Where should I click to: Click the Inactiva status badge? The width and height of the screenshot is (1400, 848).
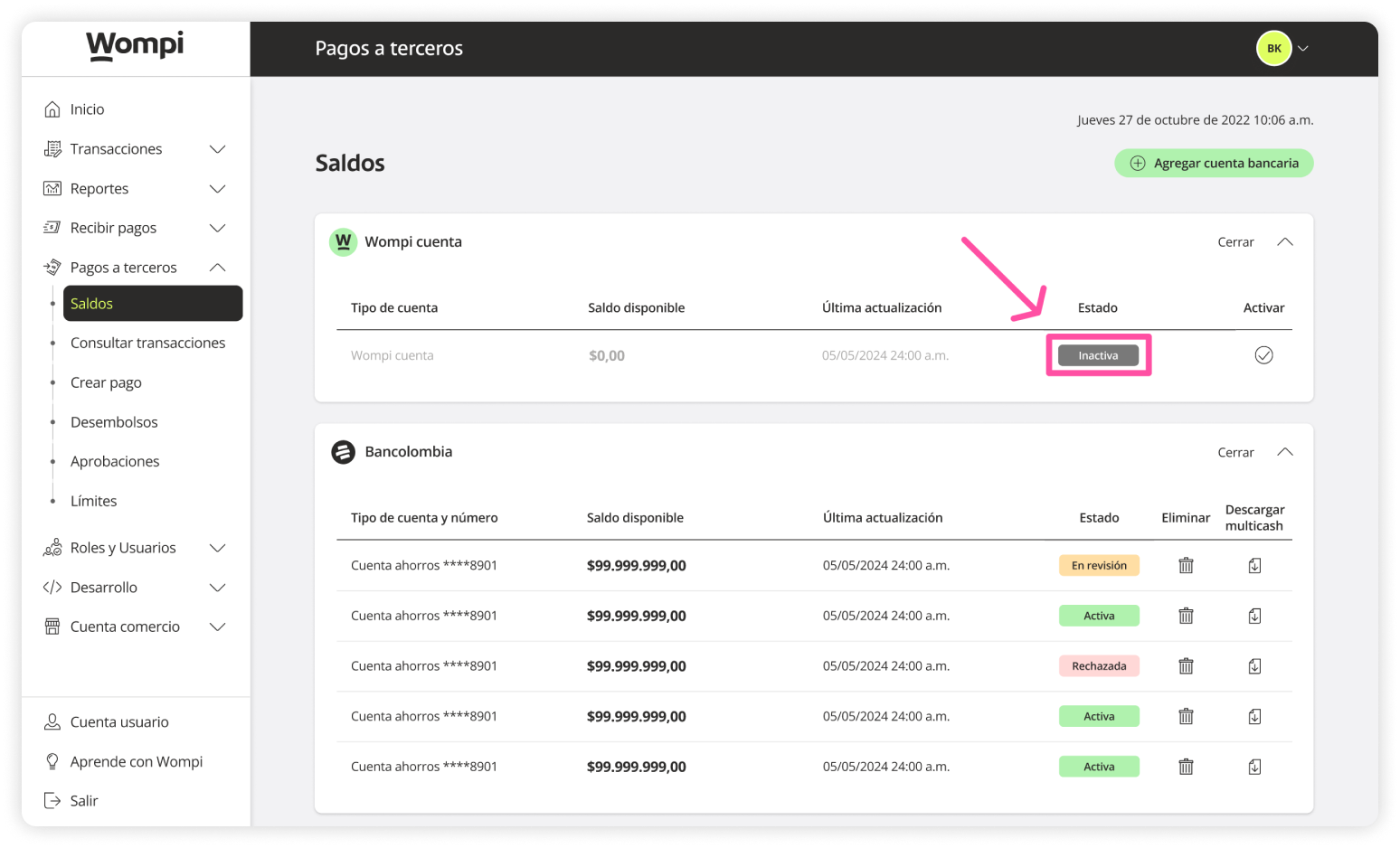pyautogui.click(x=1098, y=354)
